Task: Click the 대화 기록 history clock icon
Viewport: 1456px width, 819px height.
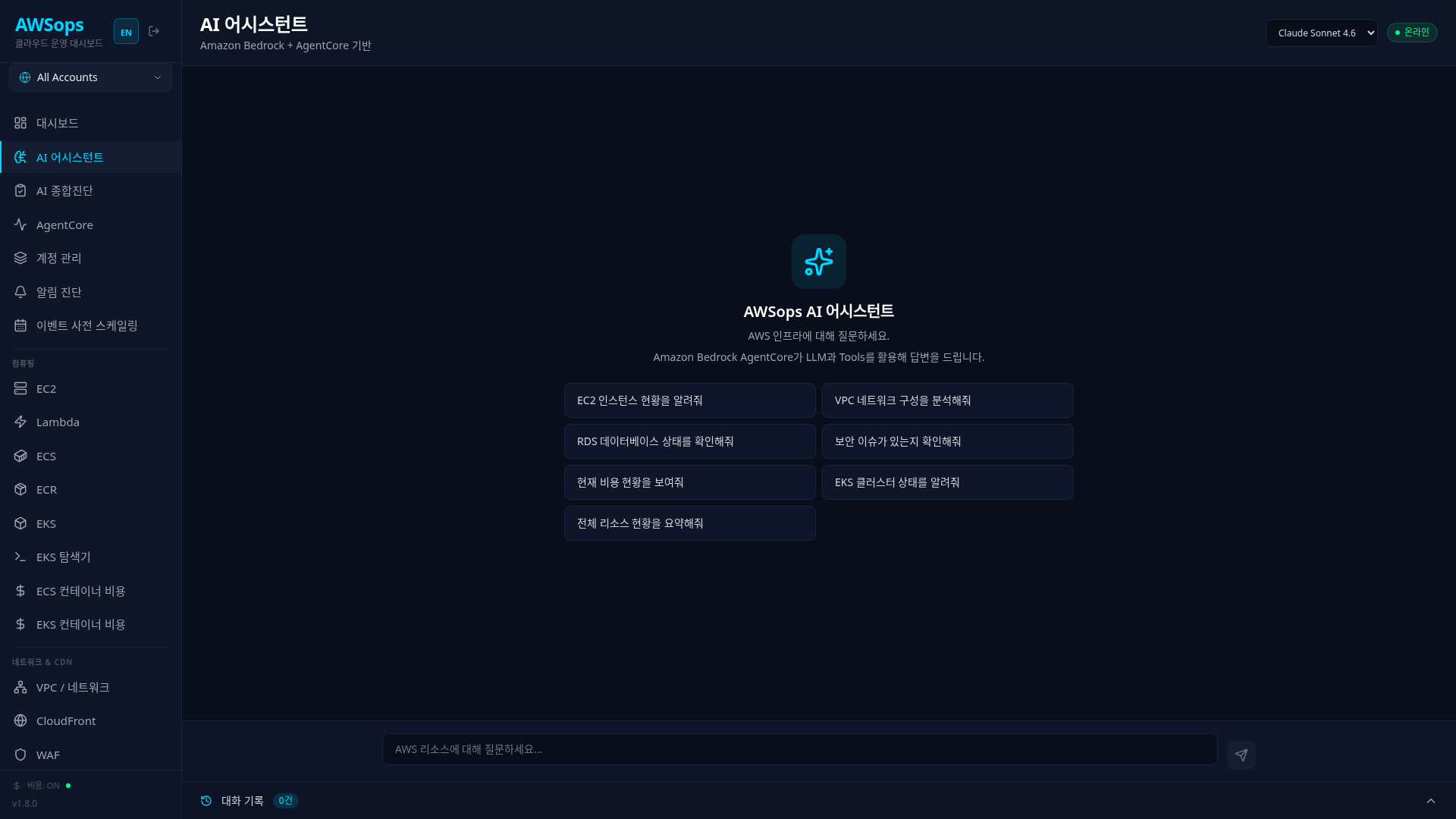Action: 206,801
